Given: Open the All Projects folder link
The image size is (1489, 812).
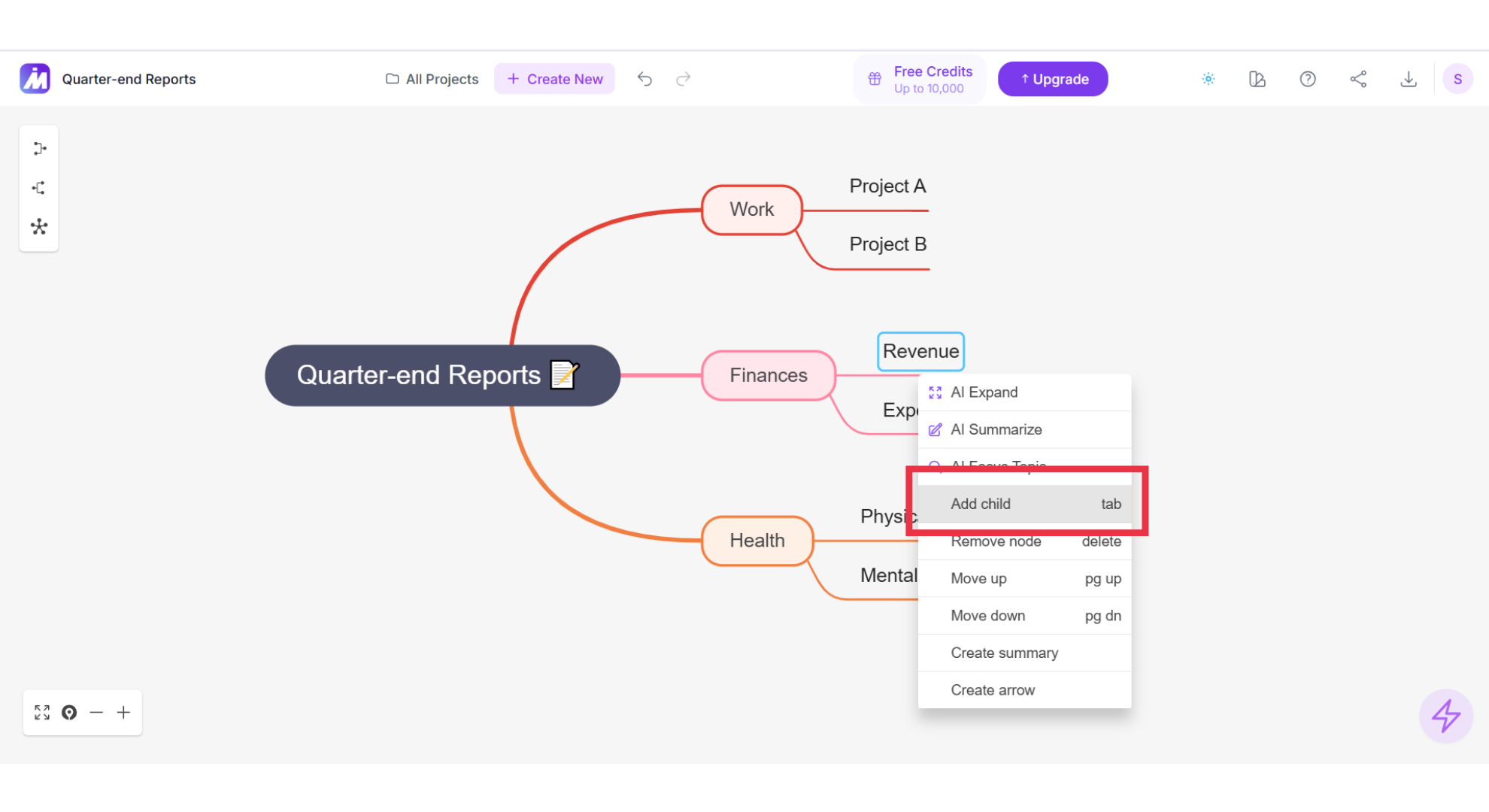Looking at the screenshot, I should [x=432, y=79].
